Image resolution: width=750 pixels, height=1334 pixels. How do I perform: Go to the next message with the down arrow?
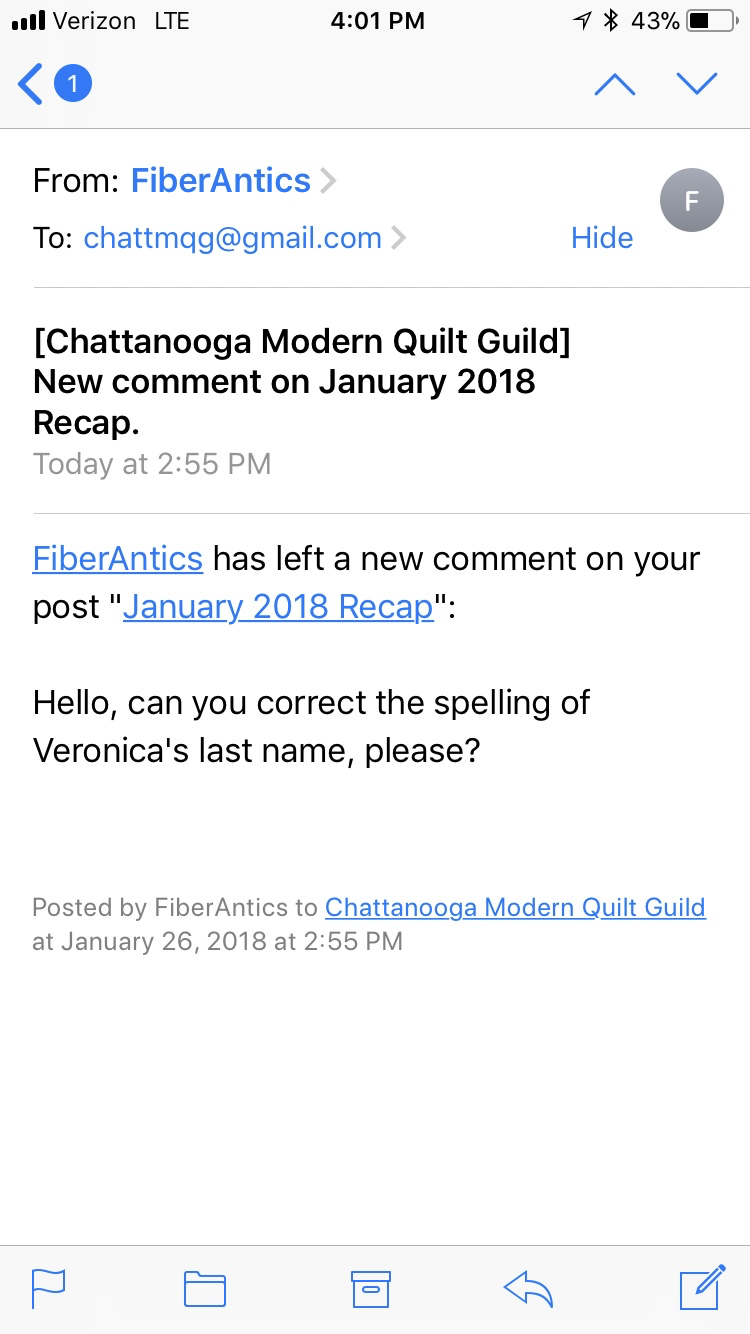click(x=697, y=84)
